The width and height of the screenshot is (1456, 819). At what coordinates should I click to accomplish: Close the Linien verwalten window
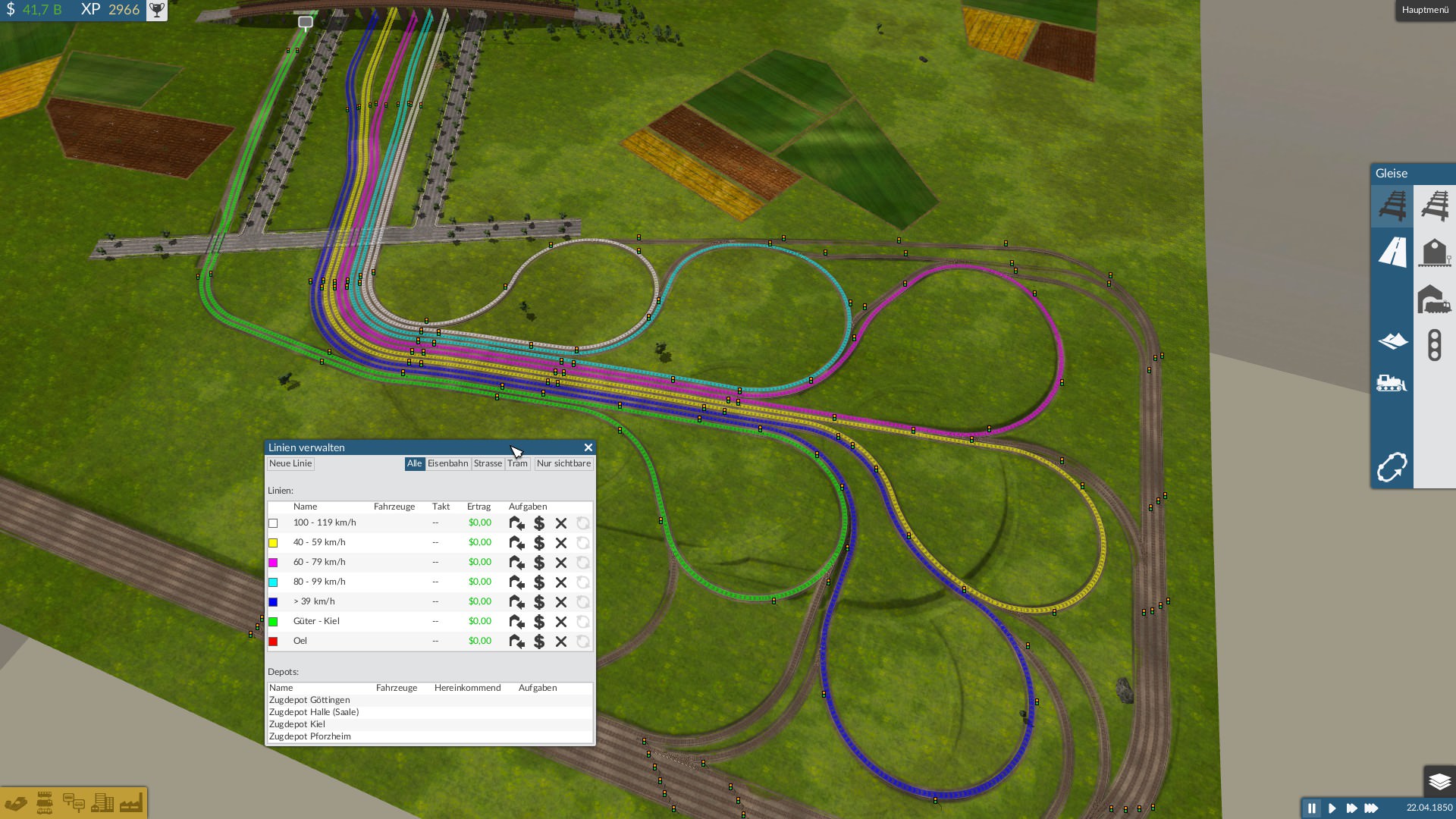[588, 447]
